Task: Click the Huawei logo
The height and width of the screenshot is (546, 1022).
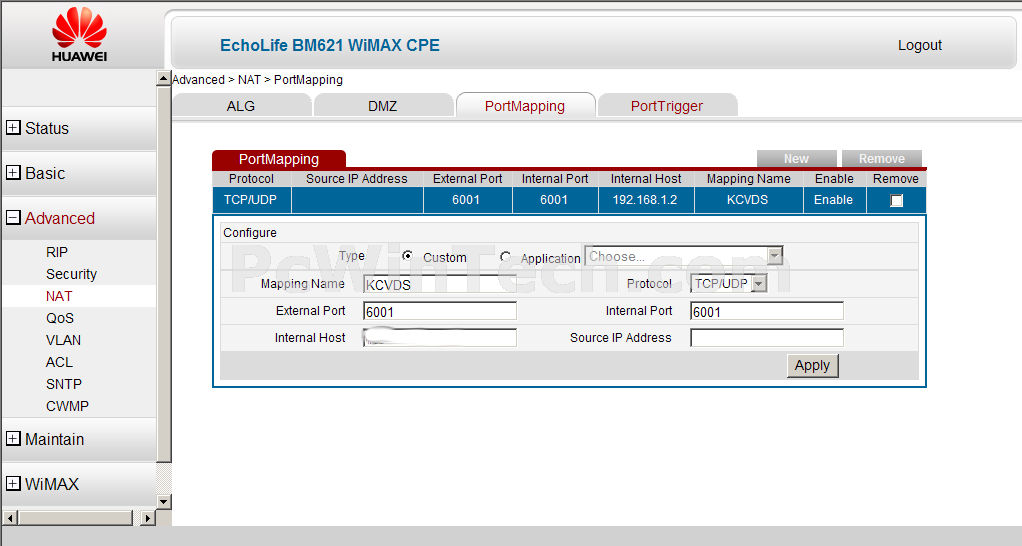Action: [80, 35]
